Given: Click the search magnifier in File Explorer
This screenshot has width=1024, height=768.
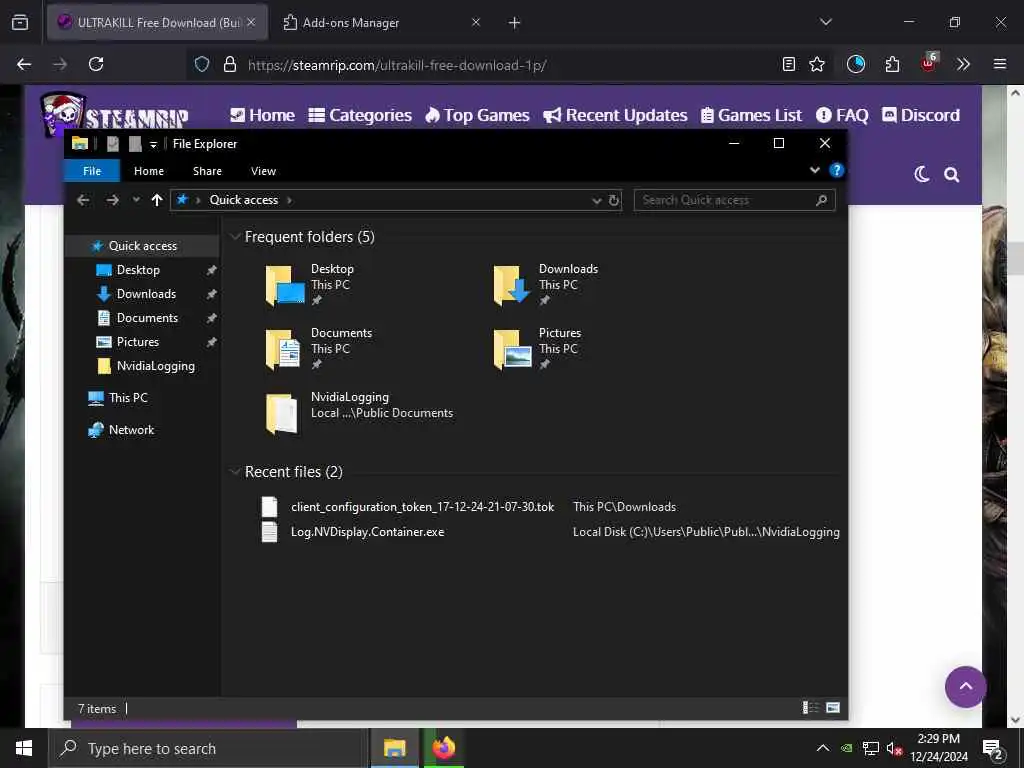Looking at the screenshot, I should (822, 200).
